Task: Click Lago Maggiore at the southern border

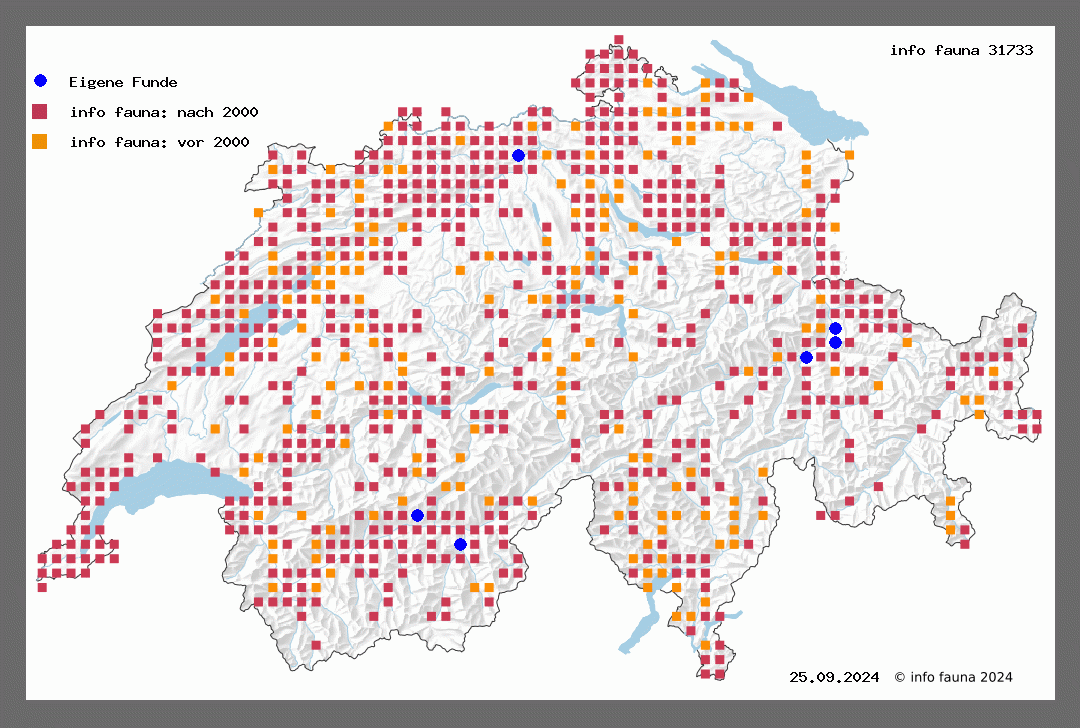Action: click(x=640, y=627)
